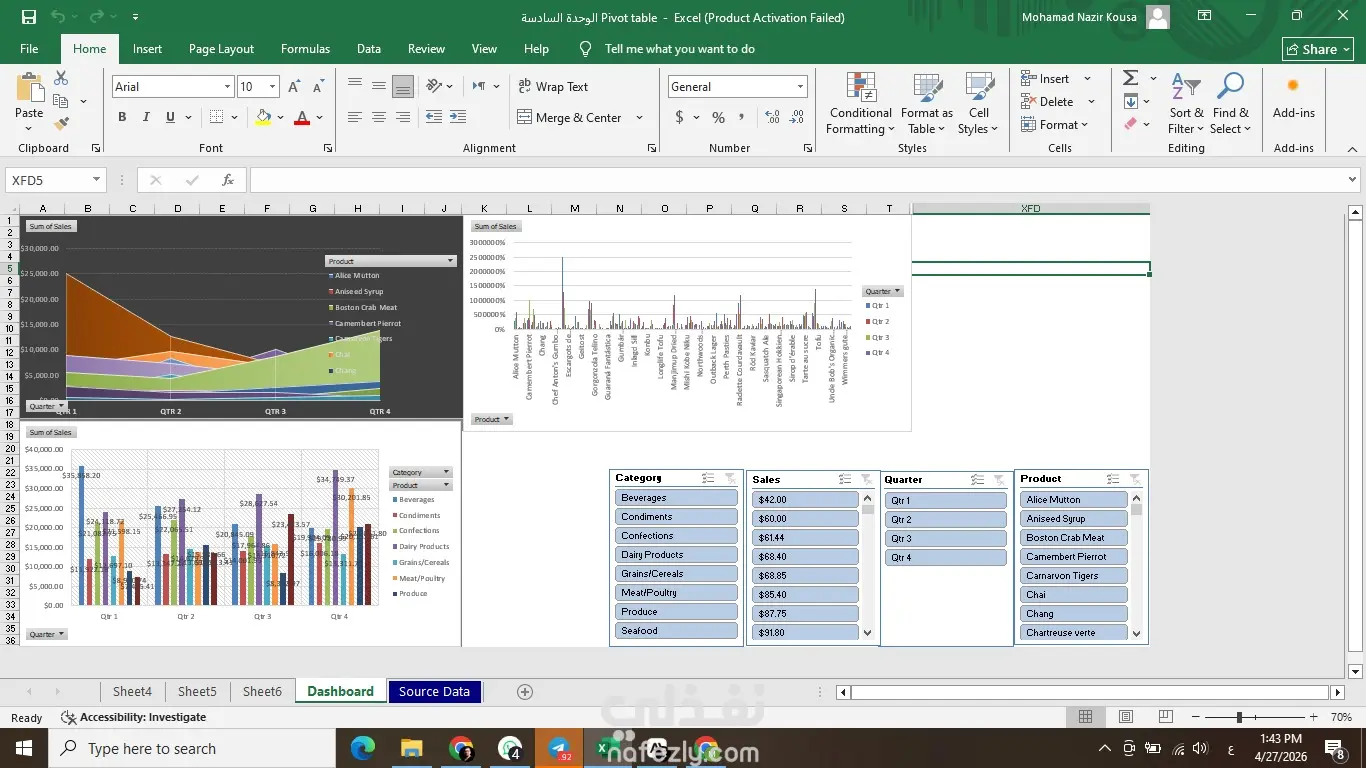Enable multi-select on Category slicer
This screenshot has width=1366, height=768.
[x=708, y=479]
